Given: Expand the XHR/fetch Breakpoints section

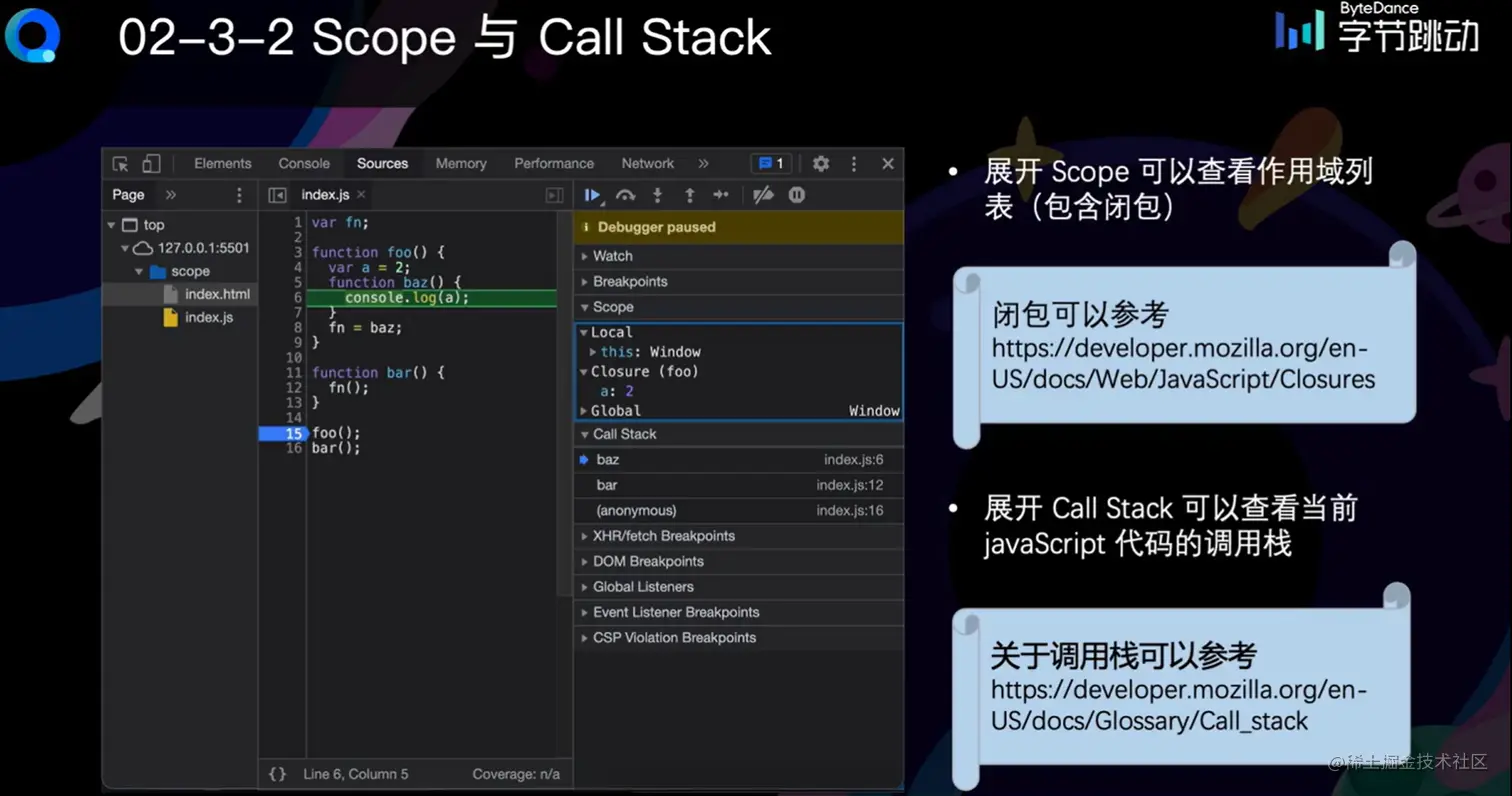Looking at the screenshot, I should point(739,536).
